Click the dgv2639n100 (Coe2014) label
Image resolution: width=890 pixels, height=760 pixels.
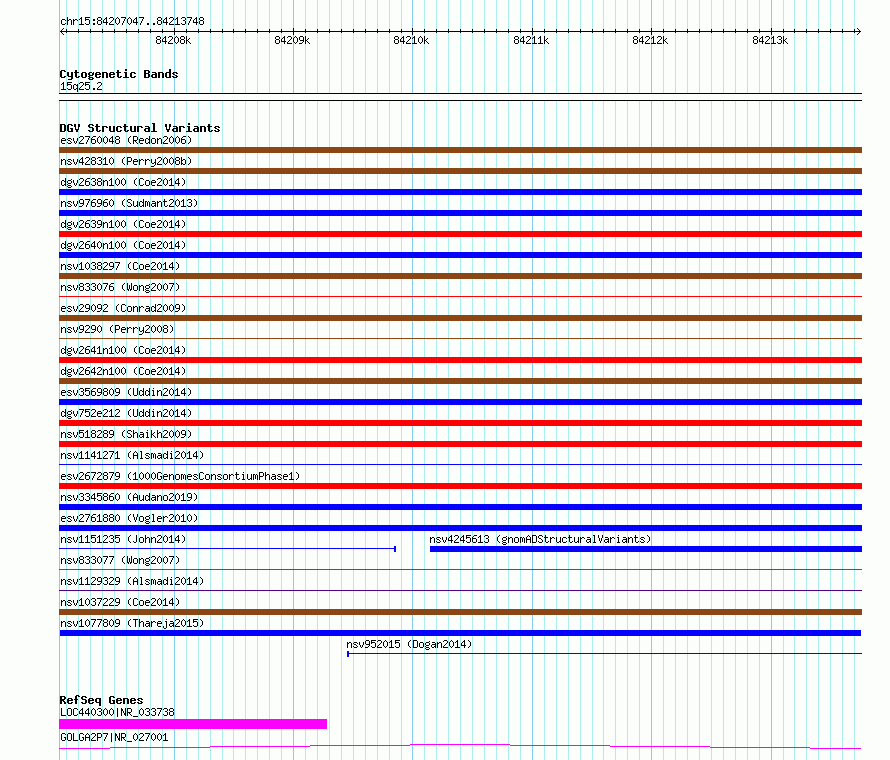tap(123, 224)
